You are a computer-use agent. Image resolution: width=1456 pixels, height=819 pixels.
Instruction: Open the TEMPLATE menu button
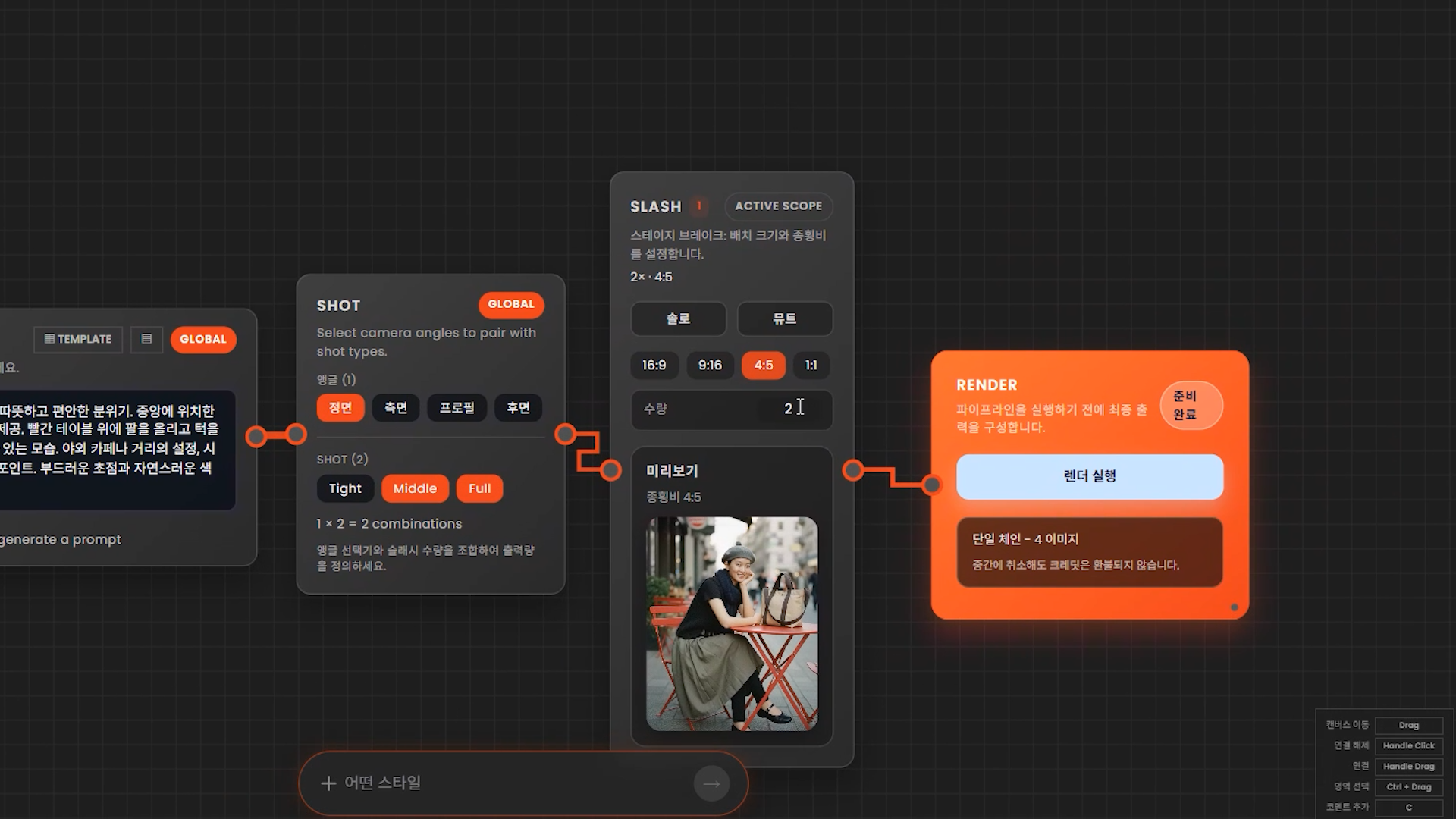click(x=78, y=339)
